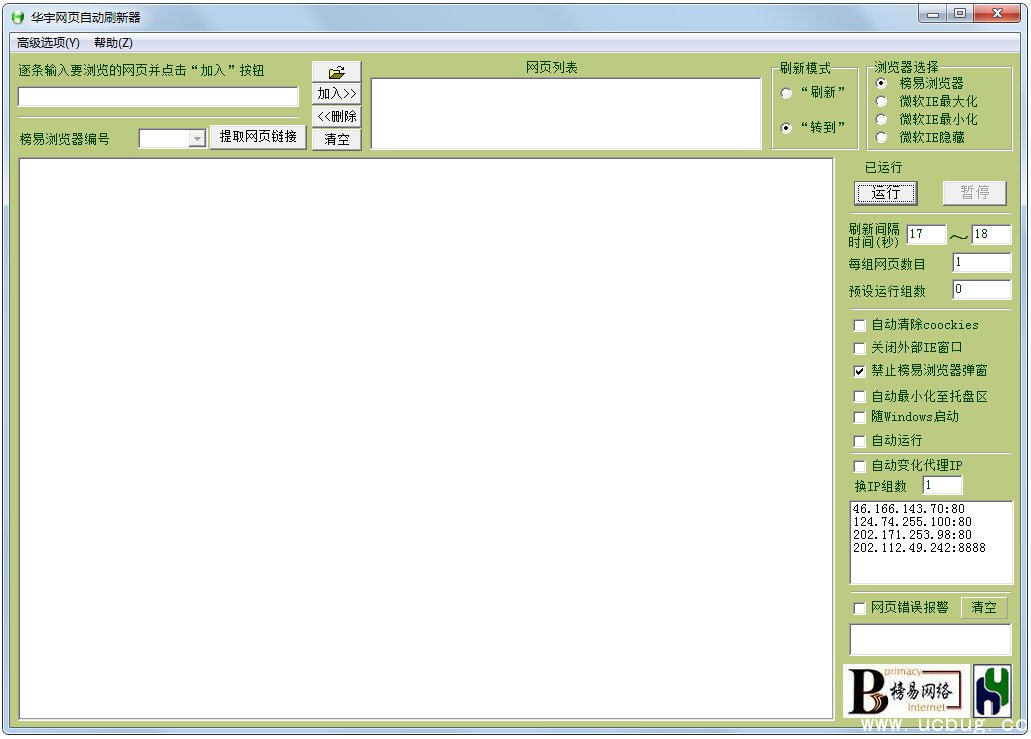The image size is (1031, 739).
Task: Choose 微软IE最大化 browser option
Action: [x=881, y=101]
